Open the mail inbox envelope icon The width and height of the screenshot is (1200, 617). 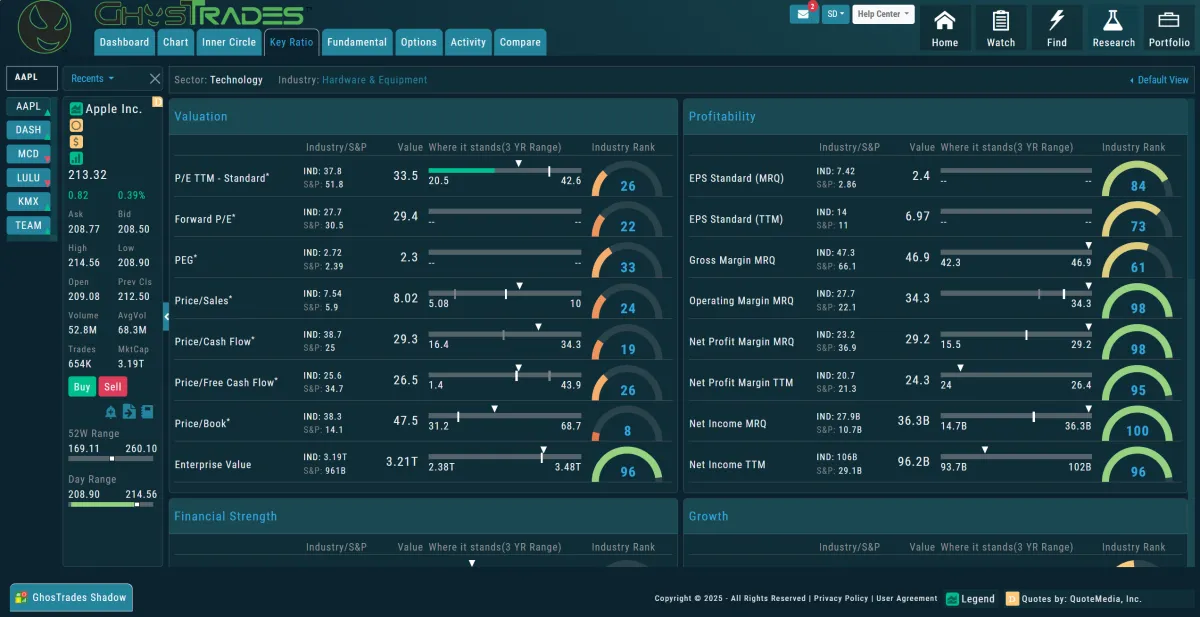[x=804, y=14]
